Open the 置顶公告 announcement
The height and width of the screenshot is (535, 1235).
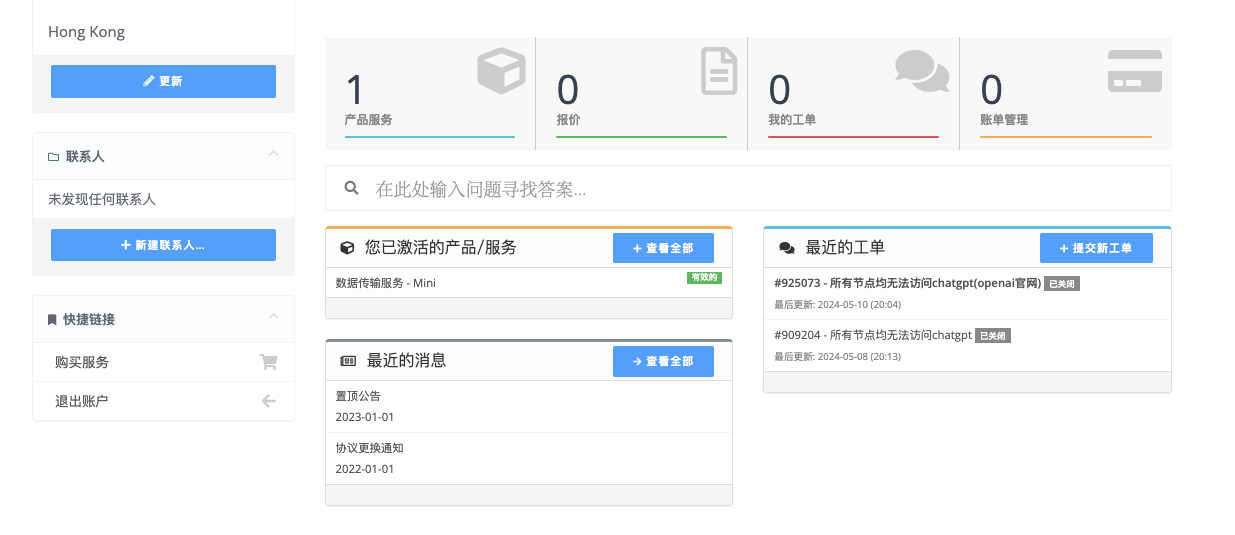click(x=358, y=396)
